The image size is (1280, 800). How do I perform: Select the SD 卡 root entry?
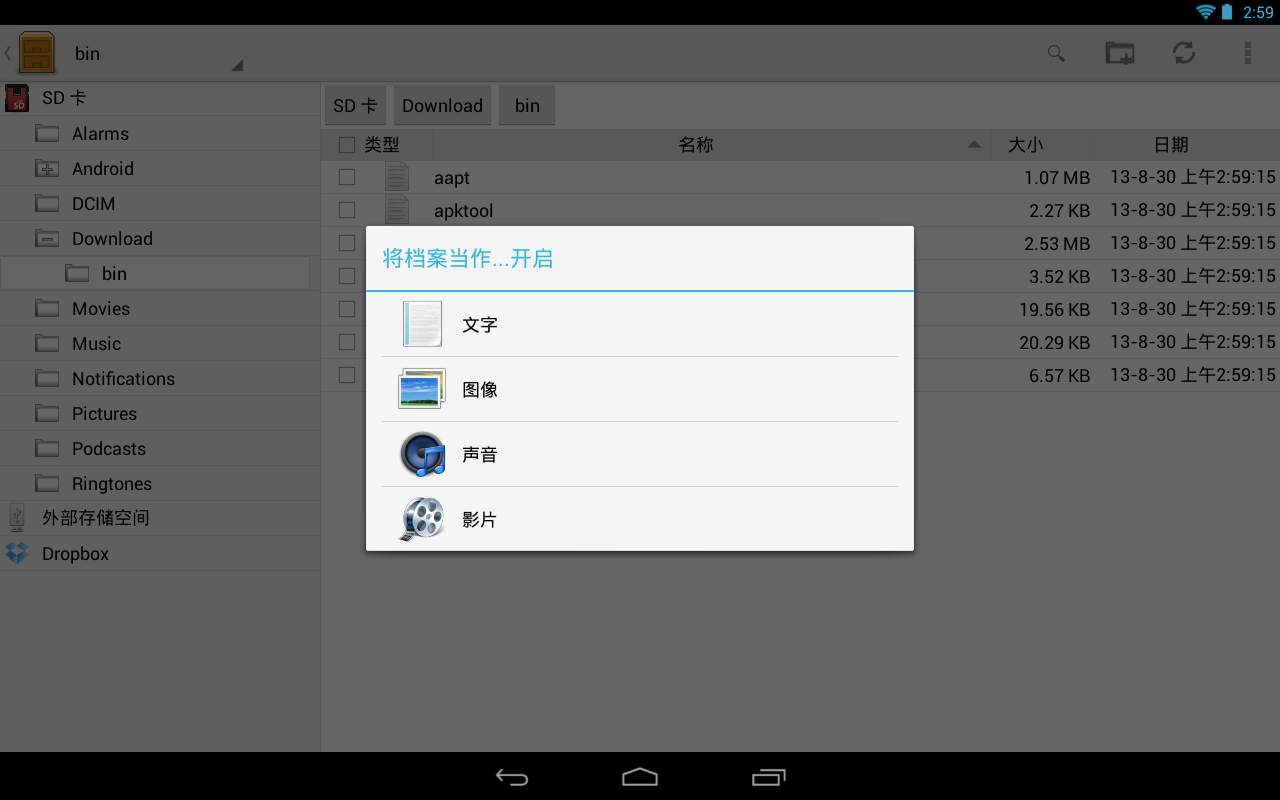[160, 98]
